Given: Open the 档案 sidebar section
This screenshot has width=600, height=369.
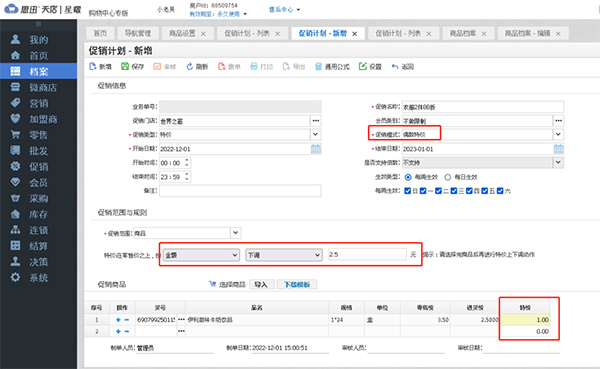Looking at the screenshot, I should [38, 71].
